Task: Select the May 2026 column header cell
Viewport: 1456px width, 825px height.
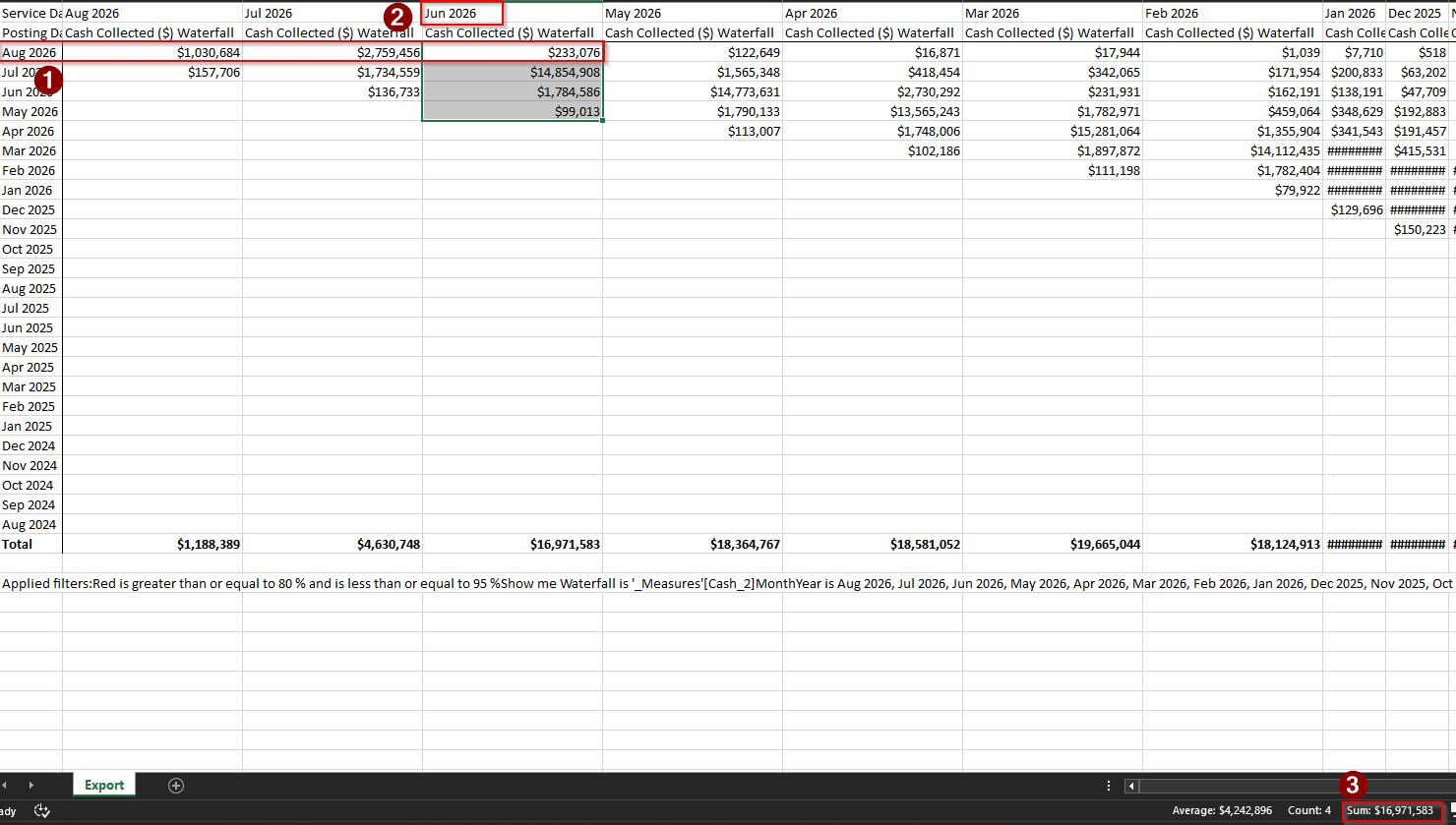Action: tap(693, 13)
